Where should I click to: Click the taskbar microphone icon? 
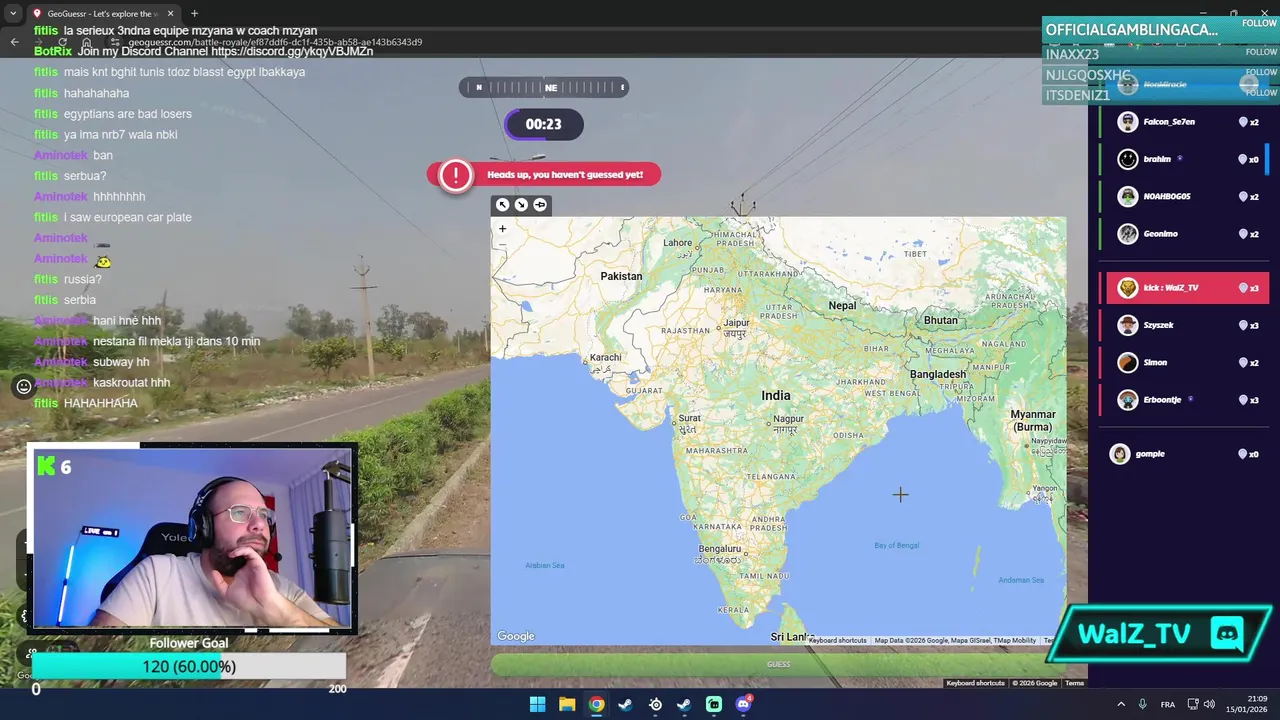(1142, 704)
